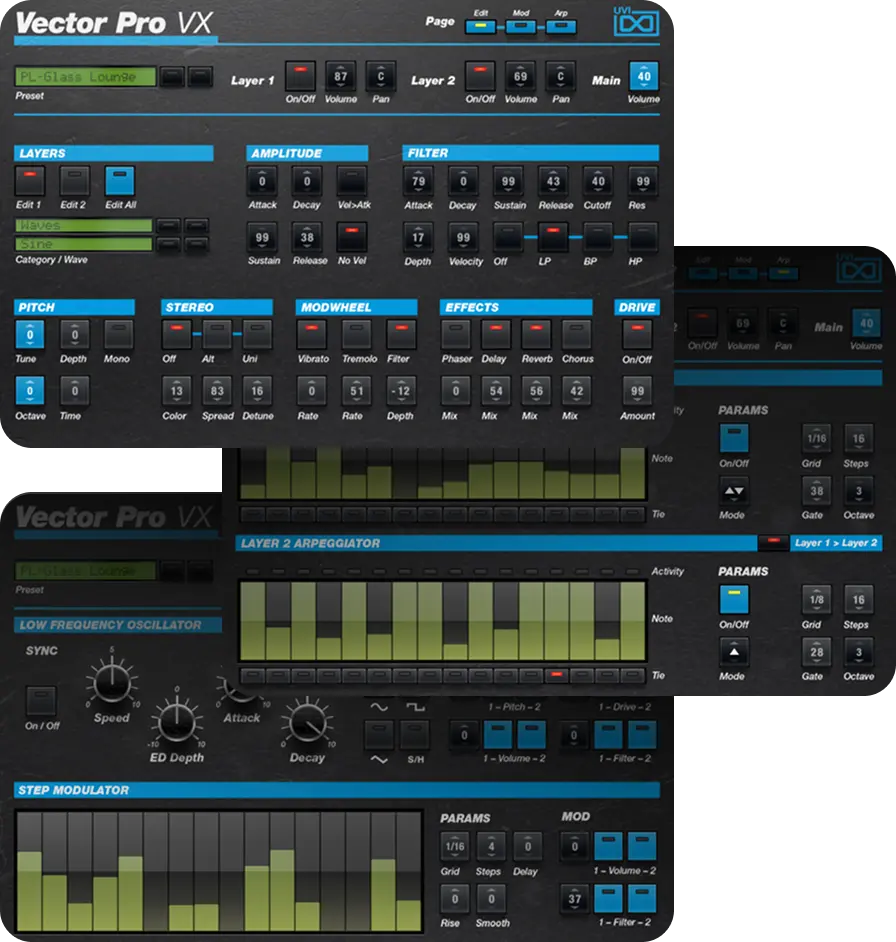Toggle Layer 2 On/Off in the top window
The image size is (896, 942).
[480, 76]
